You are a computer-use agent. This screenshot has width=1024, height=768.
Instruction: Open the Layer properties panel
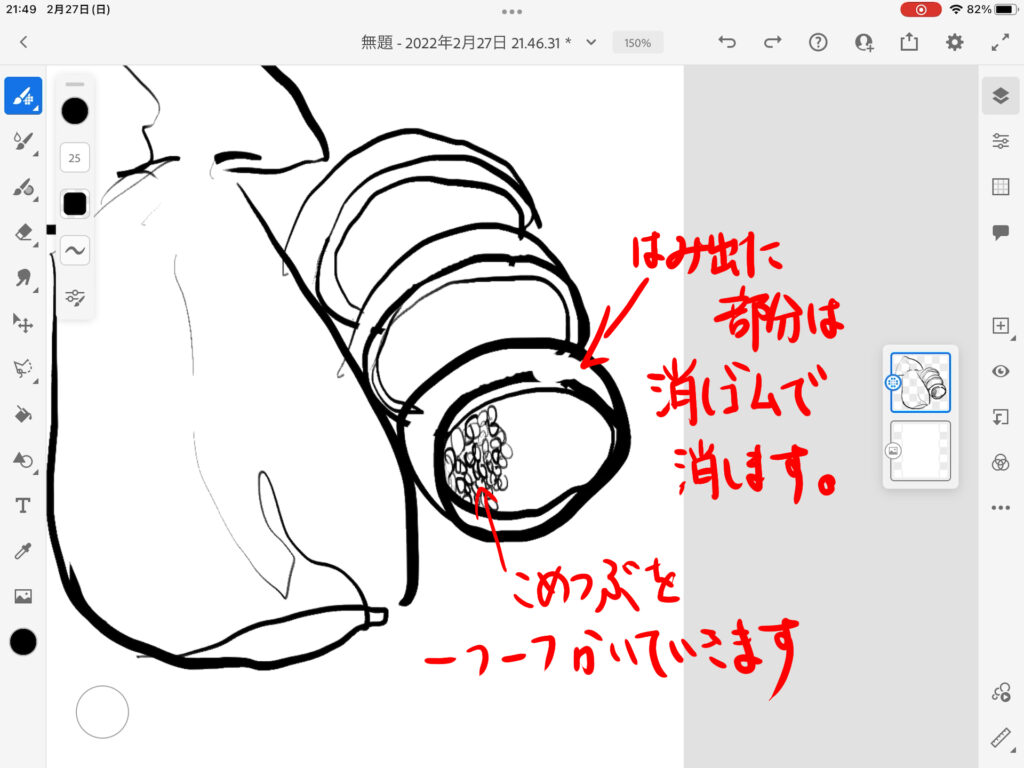coord(1000,141)
